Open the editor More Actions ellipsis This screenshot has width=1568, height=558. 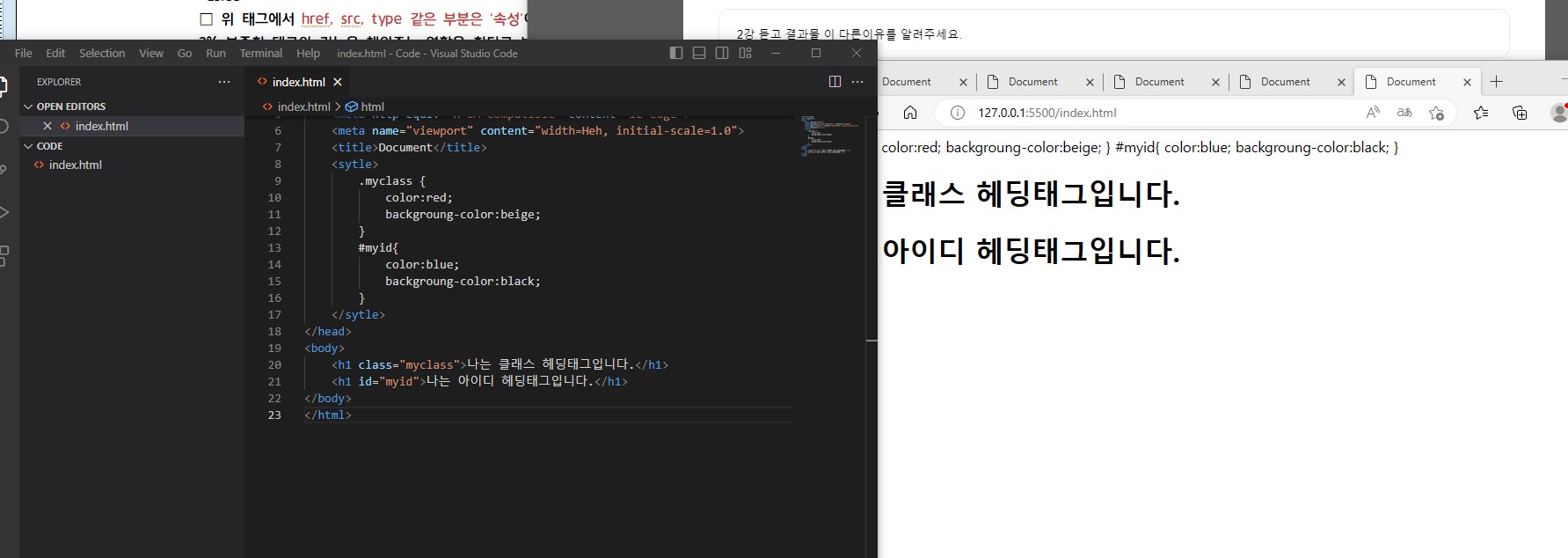coord(857,81)
